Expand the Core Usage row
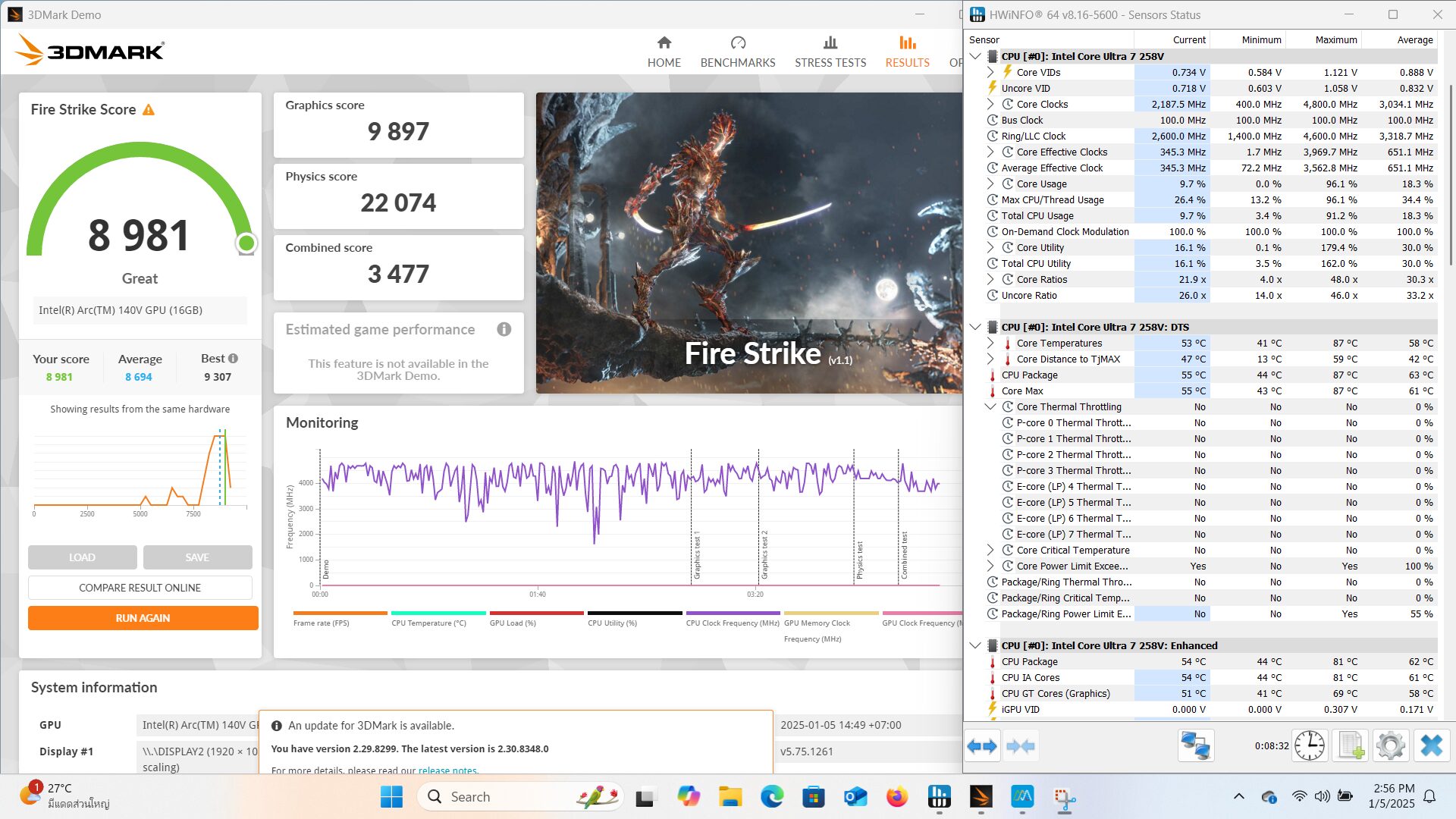 click(990, 184)
